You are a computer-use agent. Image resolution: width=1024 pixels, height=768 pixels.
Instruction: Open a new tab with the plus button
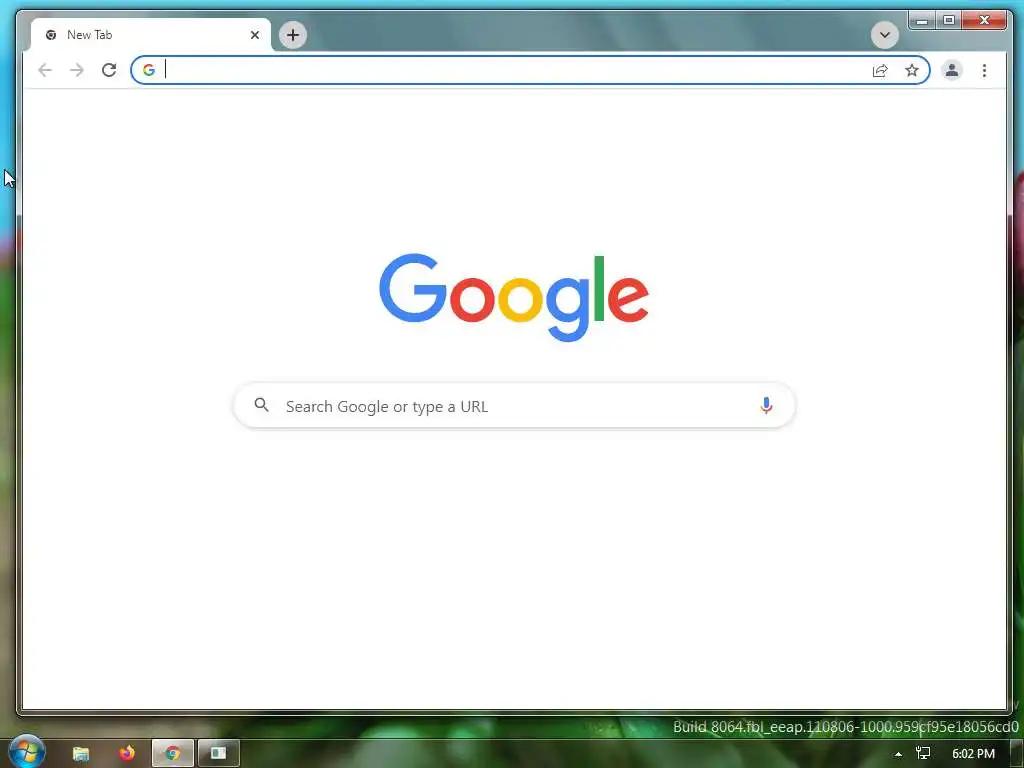tap(293, 35)
